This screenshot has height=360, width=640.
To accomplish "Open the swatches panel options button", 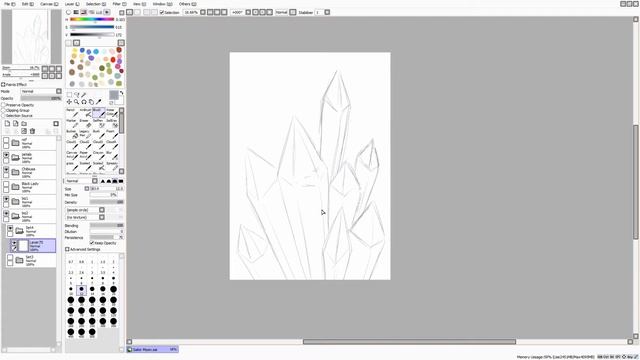I will (x=121, y=43).
